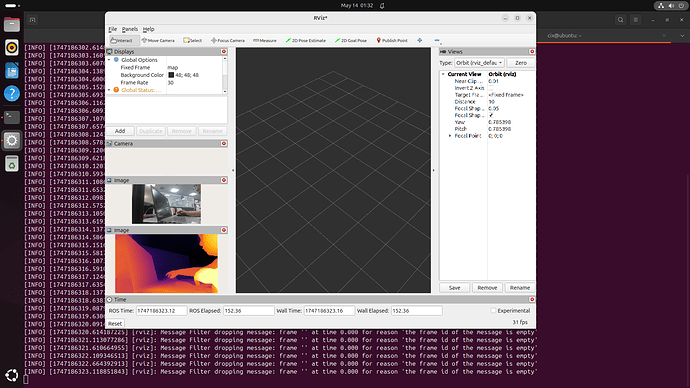Toggle the Invert Z Axis checkbox
The height and width of the screenshot is (388, 690).
pos(491,88)
